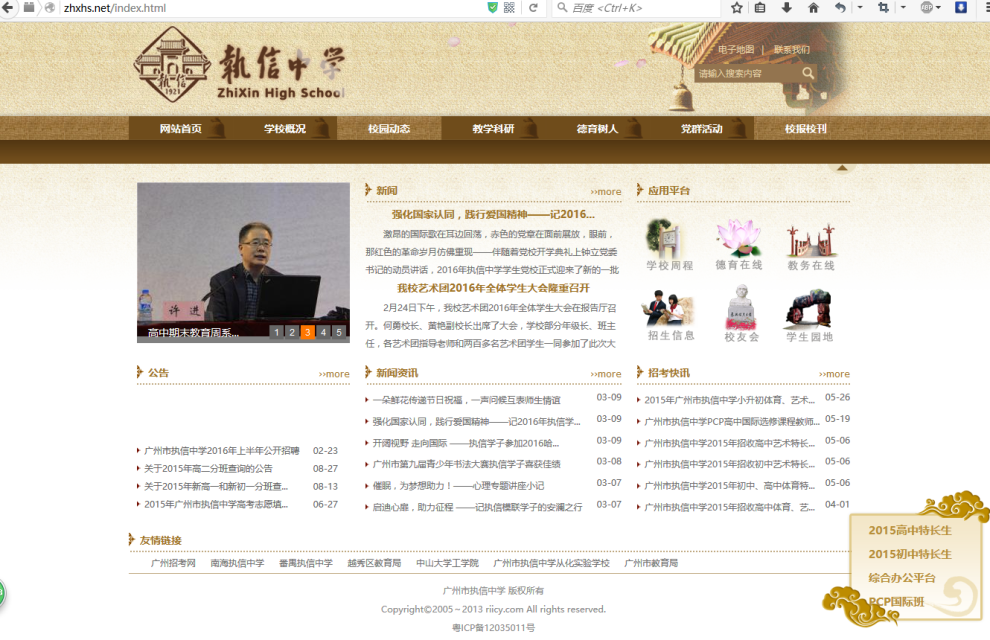
Task: Open the 德育在线 lotus flower icon
Action: pos(738,240)
